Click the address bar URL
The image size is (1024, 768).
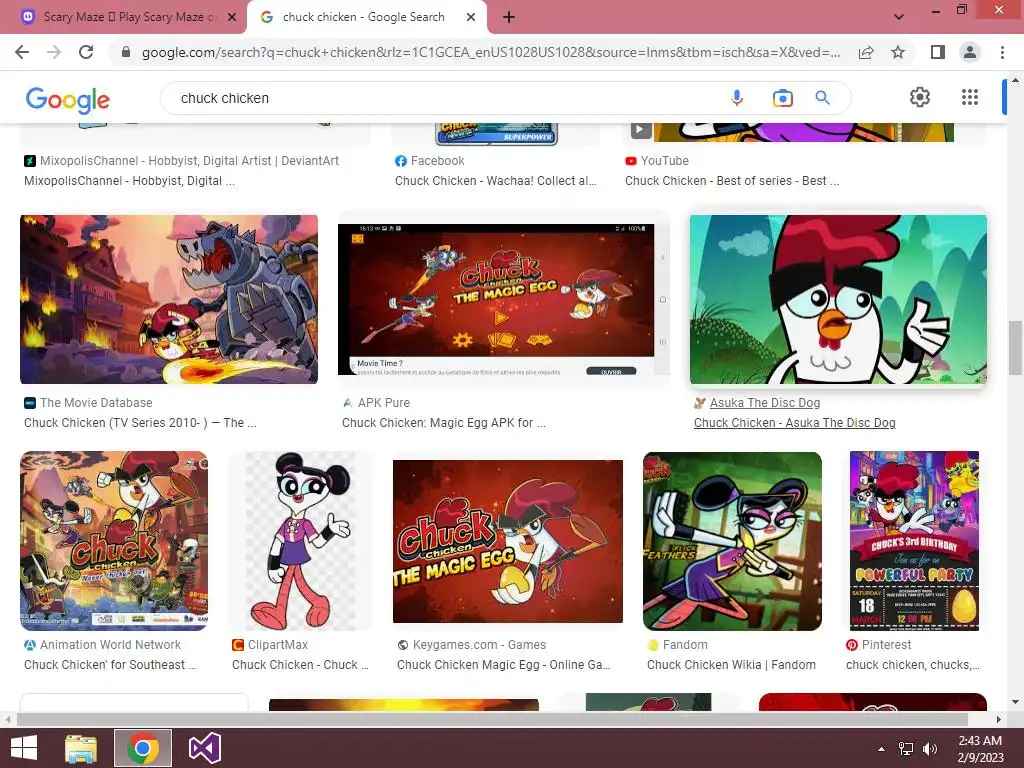pos(490,52)
